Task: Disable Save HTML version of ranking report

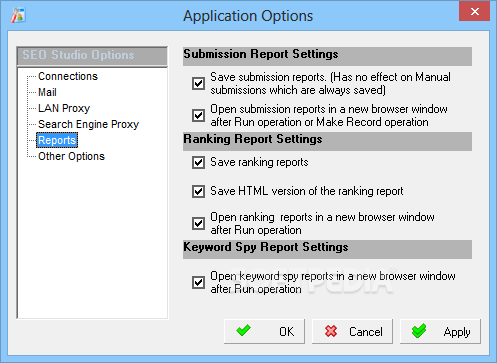Action: 198,191
